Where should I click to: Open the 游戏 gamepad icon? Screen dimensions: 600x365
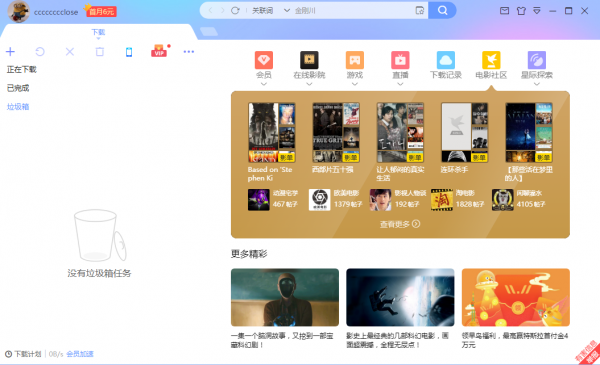pyautogui.click(x=355, y=60)
